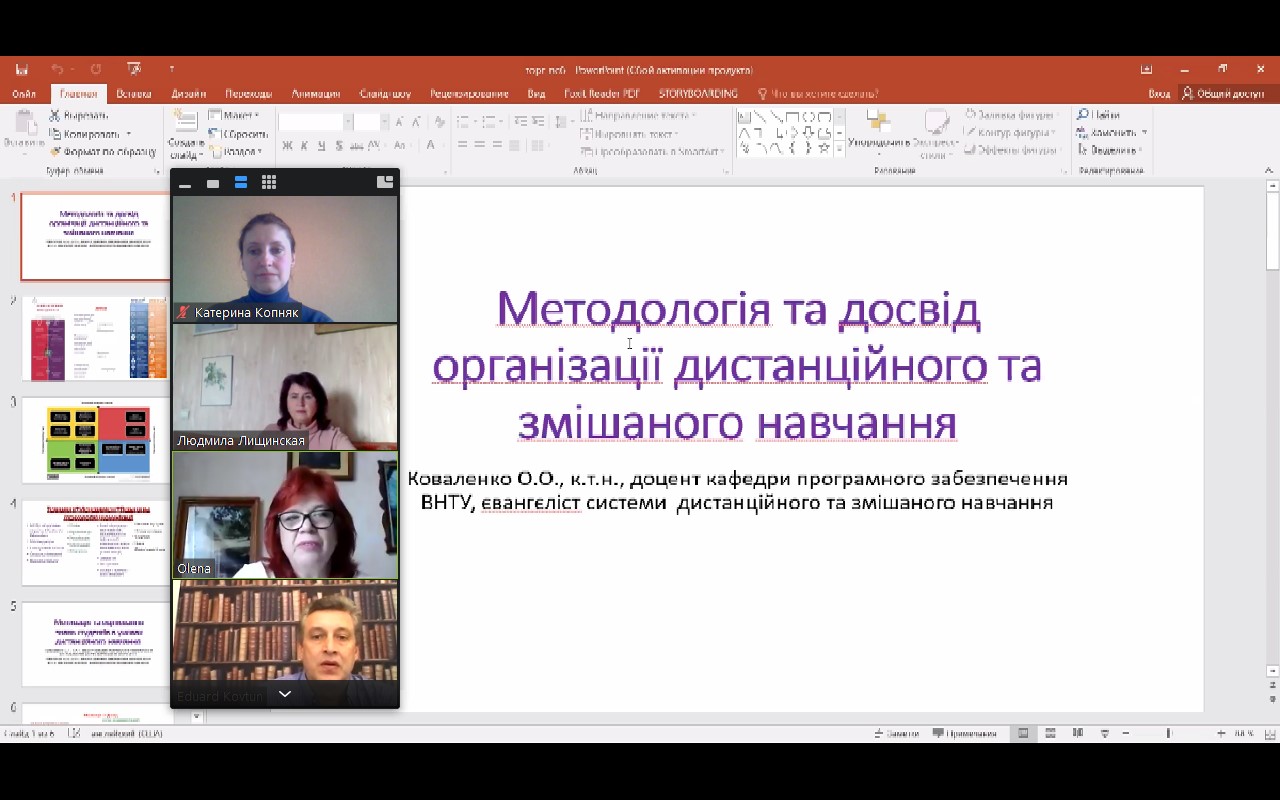Click the Format Painter (Формат по образцу) icon
Screen dimensions: 1280x800
click(55, 152)
